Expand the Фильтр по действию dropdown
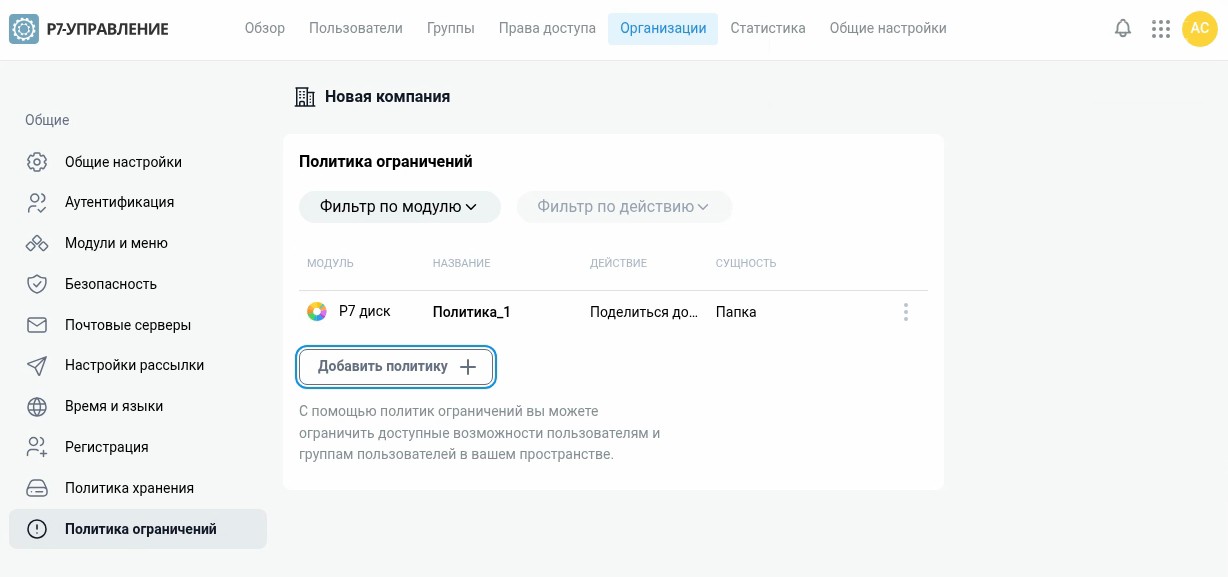 click(624, 207)
